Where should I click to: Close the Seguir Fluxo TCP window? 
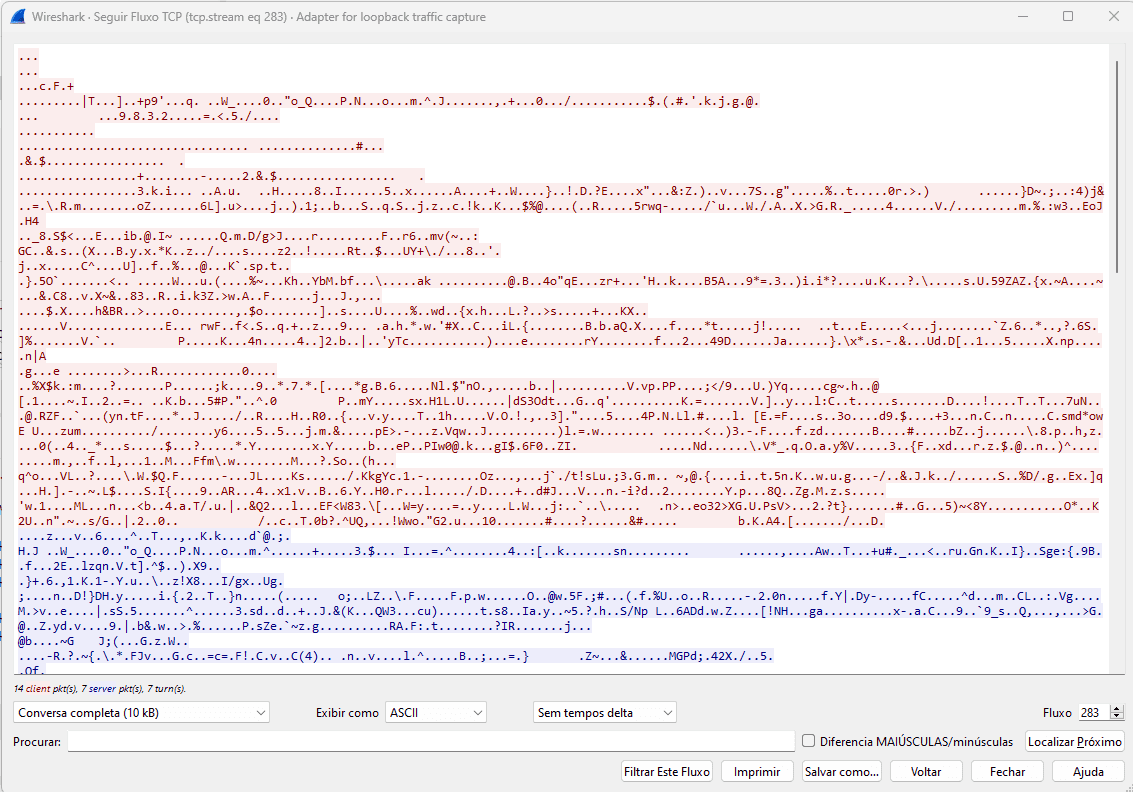click(x=1113, y=16)
